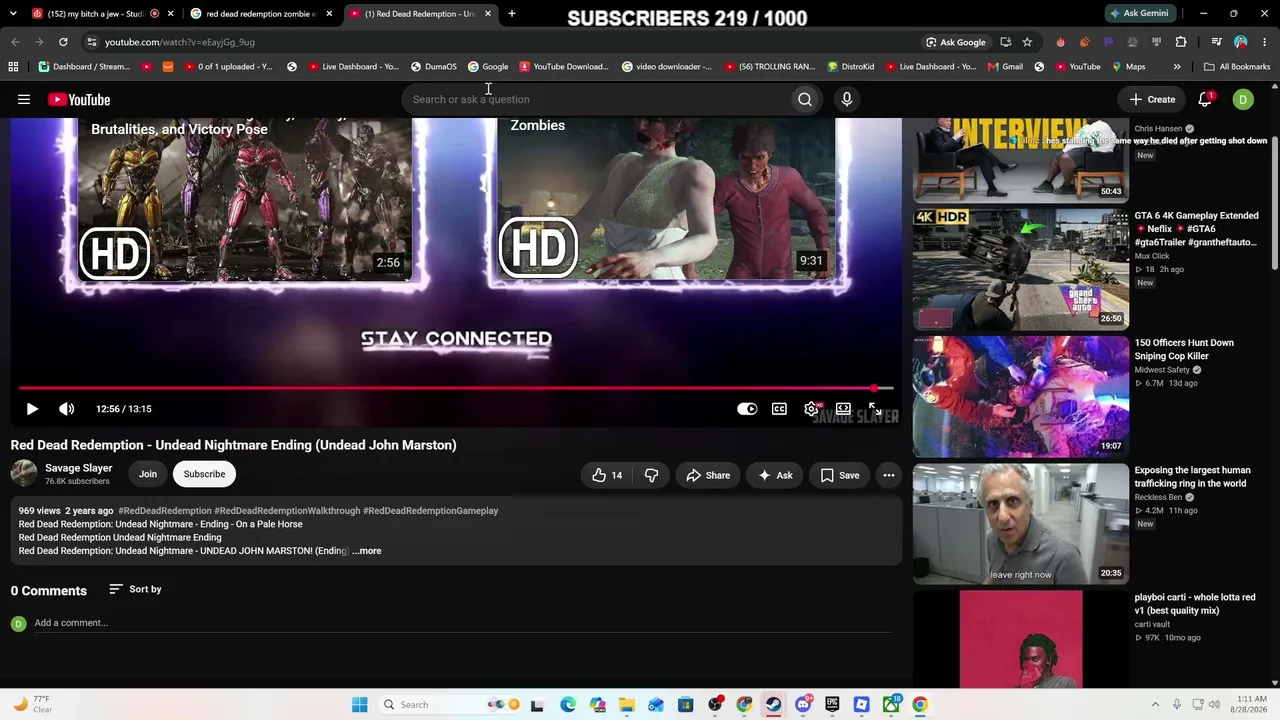Click Ask Google in the address bar
1280x720 pixels.
point(956,42)
